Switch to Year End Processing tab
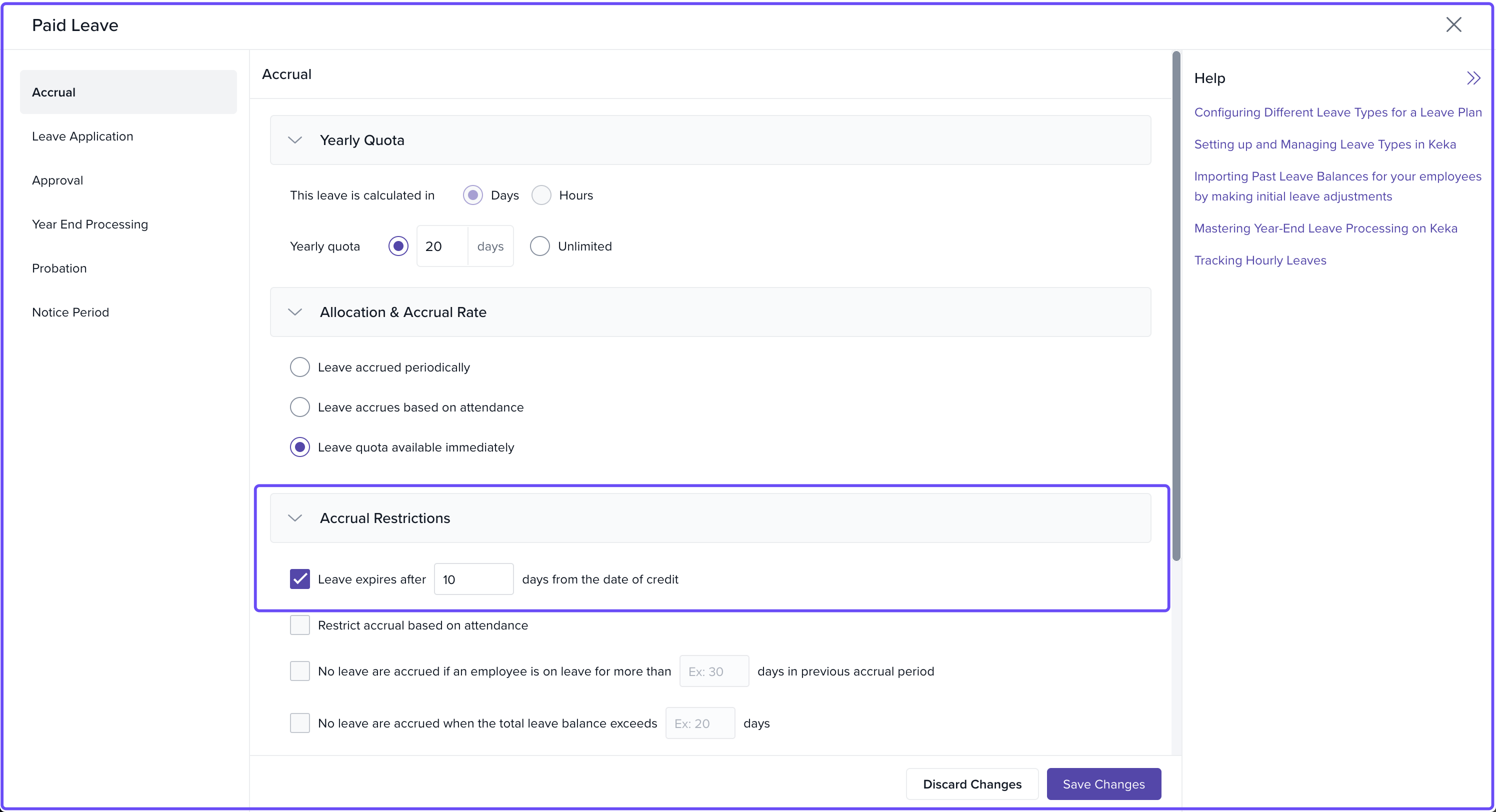 pos(90,224)
